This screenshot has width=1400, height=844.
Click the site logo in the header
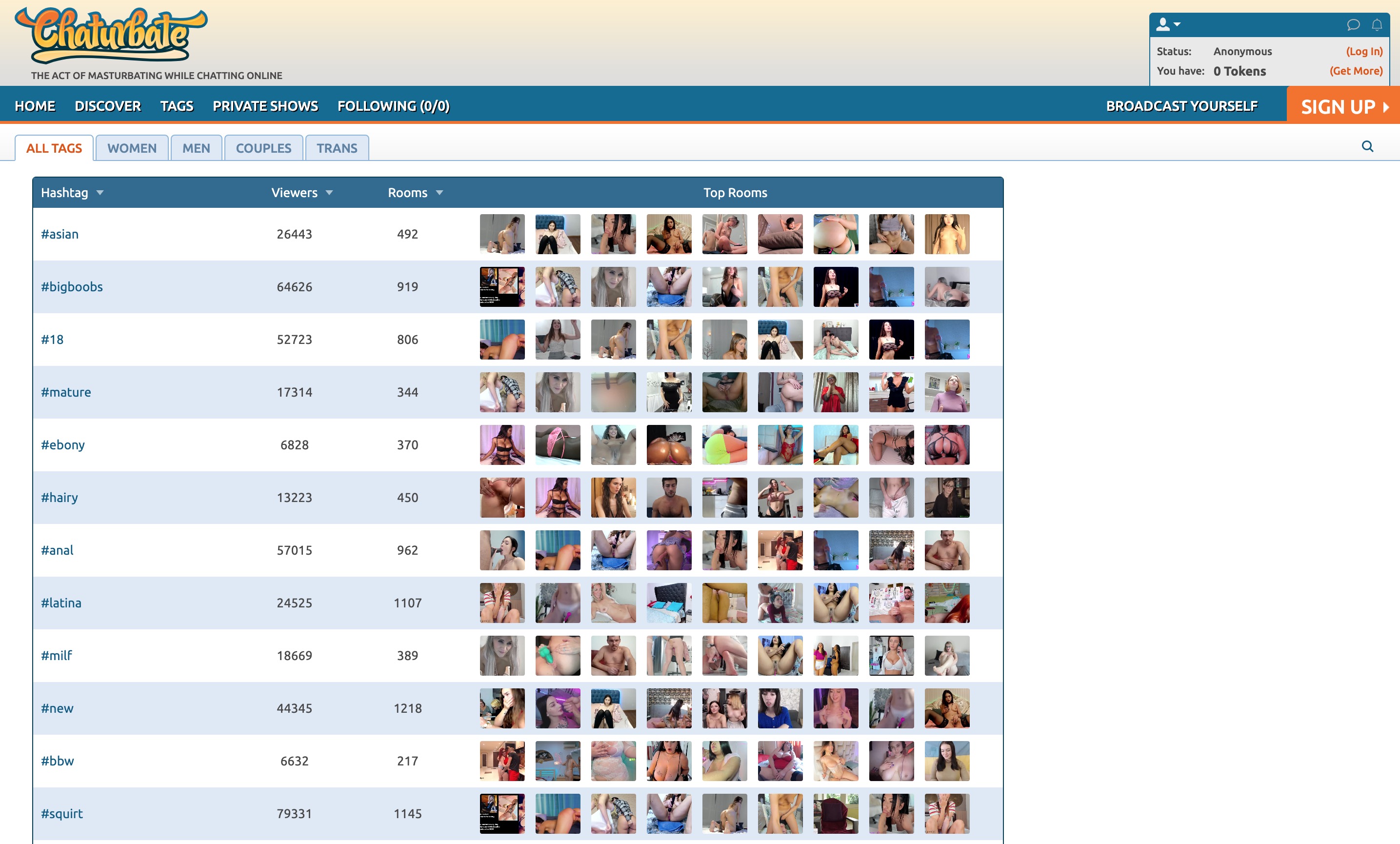coord(111,35)
